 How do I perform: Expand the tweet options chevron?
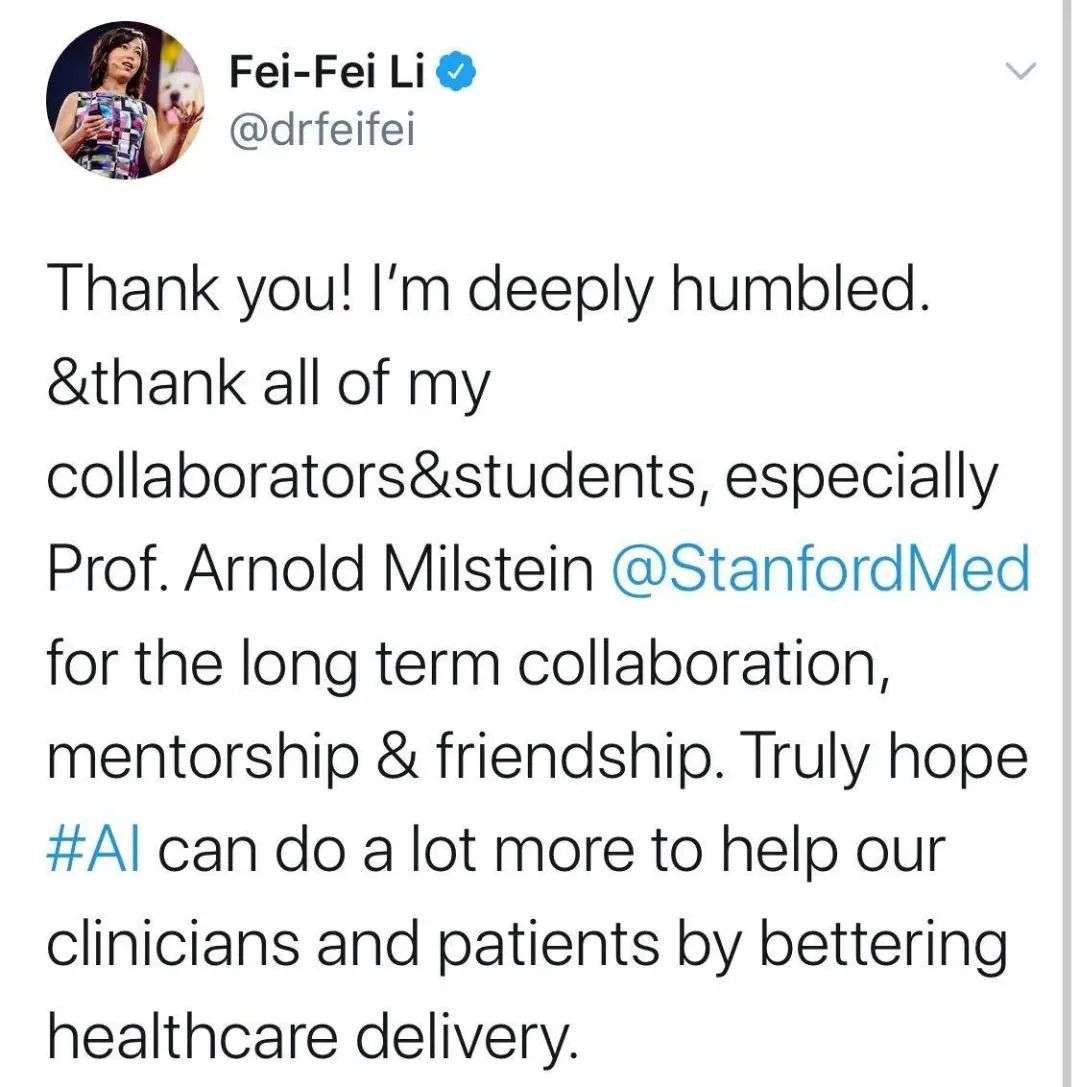coord(1020,70)
